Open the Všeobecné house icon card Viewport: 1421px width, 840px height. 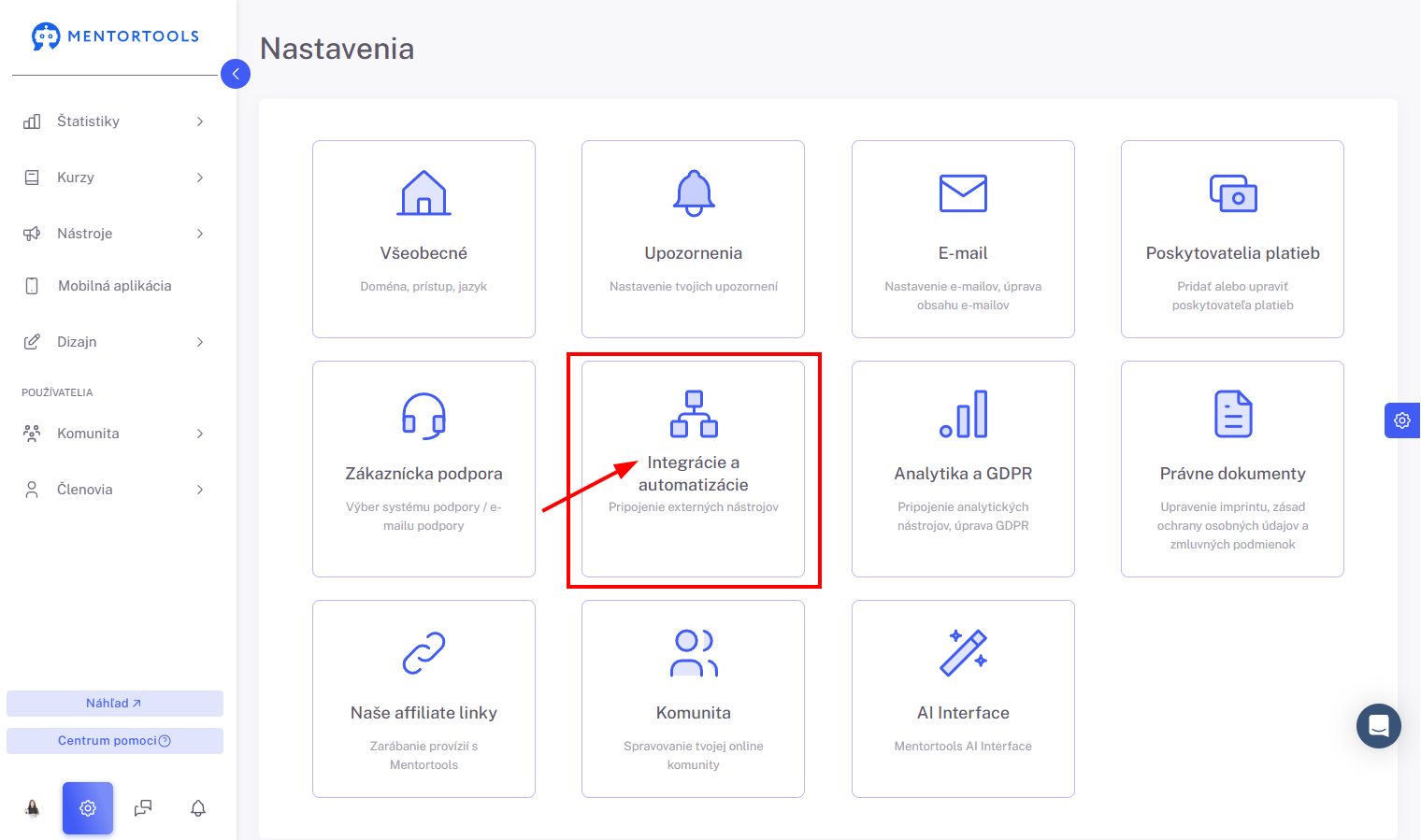pyautogui.click(x=423, y=193)
